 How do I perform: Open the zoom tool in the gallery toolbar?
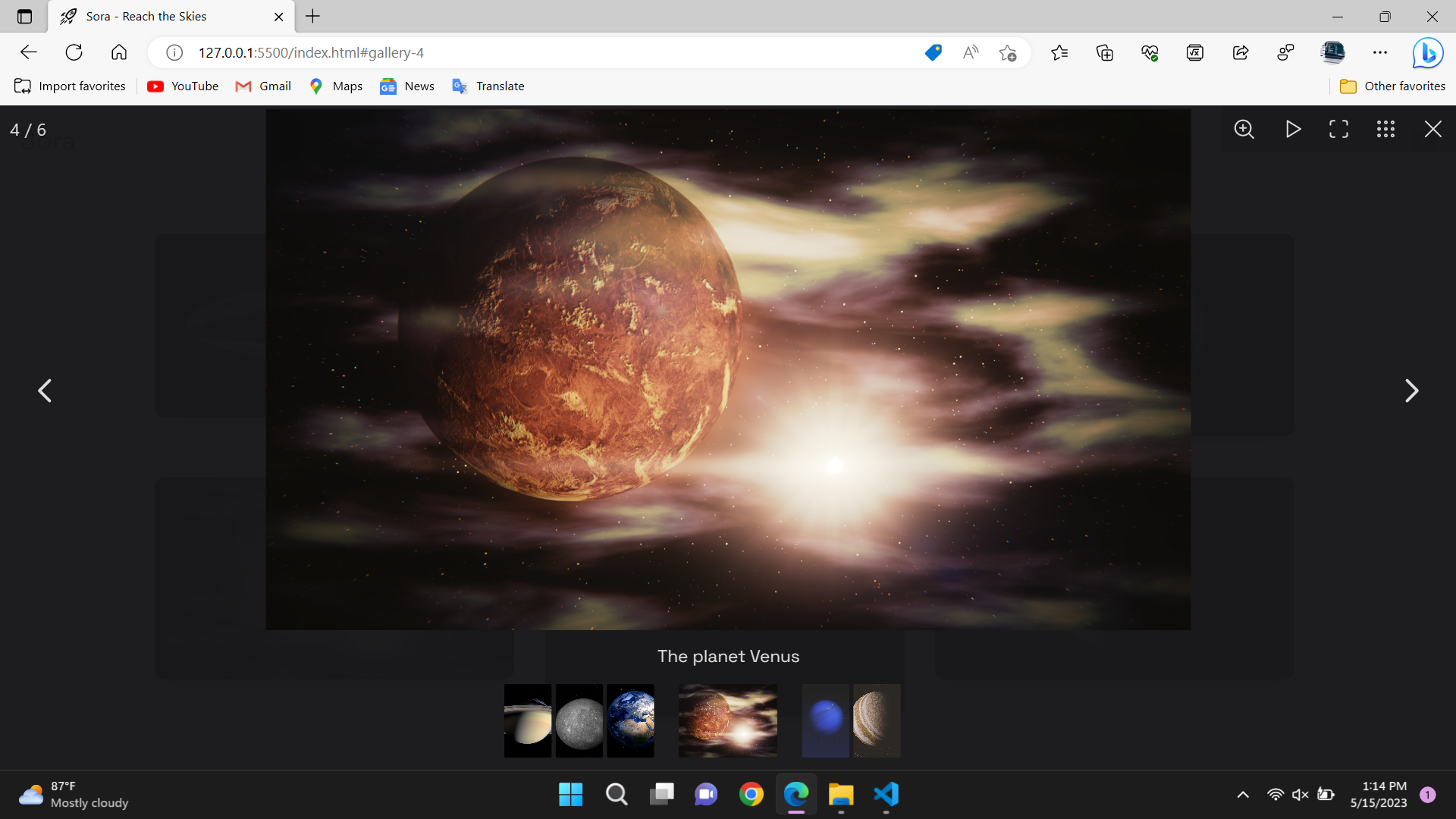1244,129
